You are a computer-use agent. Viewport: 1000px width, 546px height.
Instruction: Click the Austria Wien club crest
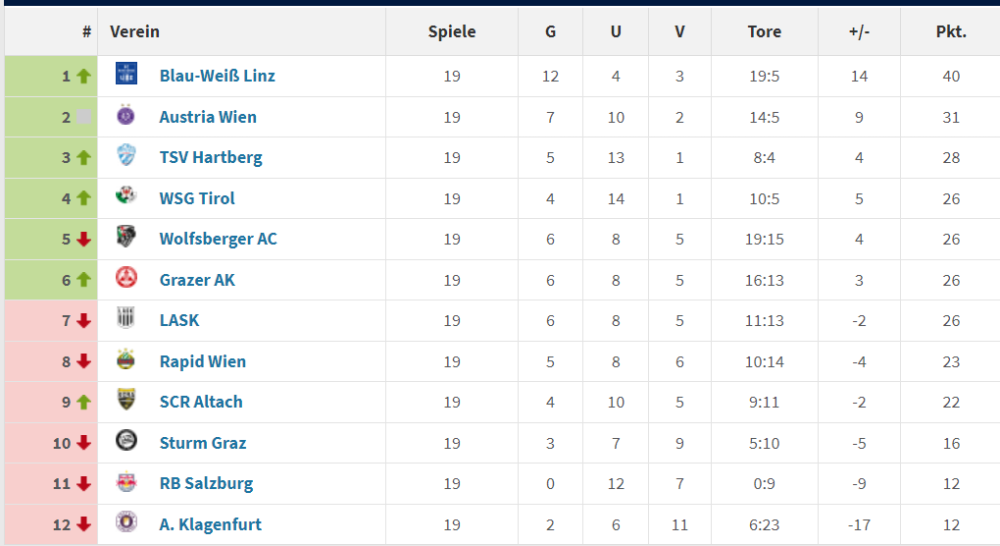pyautogui.click(x=126, y=116)
